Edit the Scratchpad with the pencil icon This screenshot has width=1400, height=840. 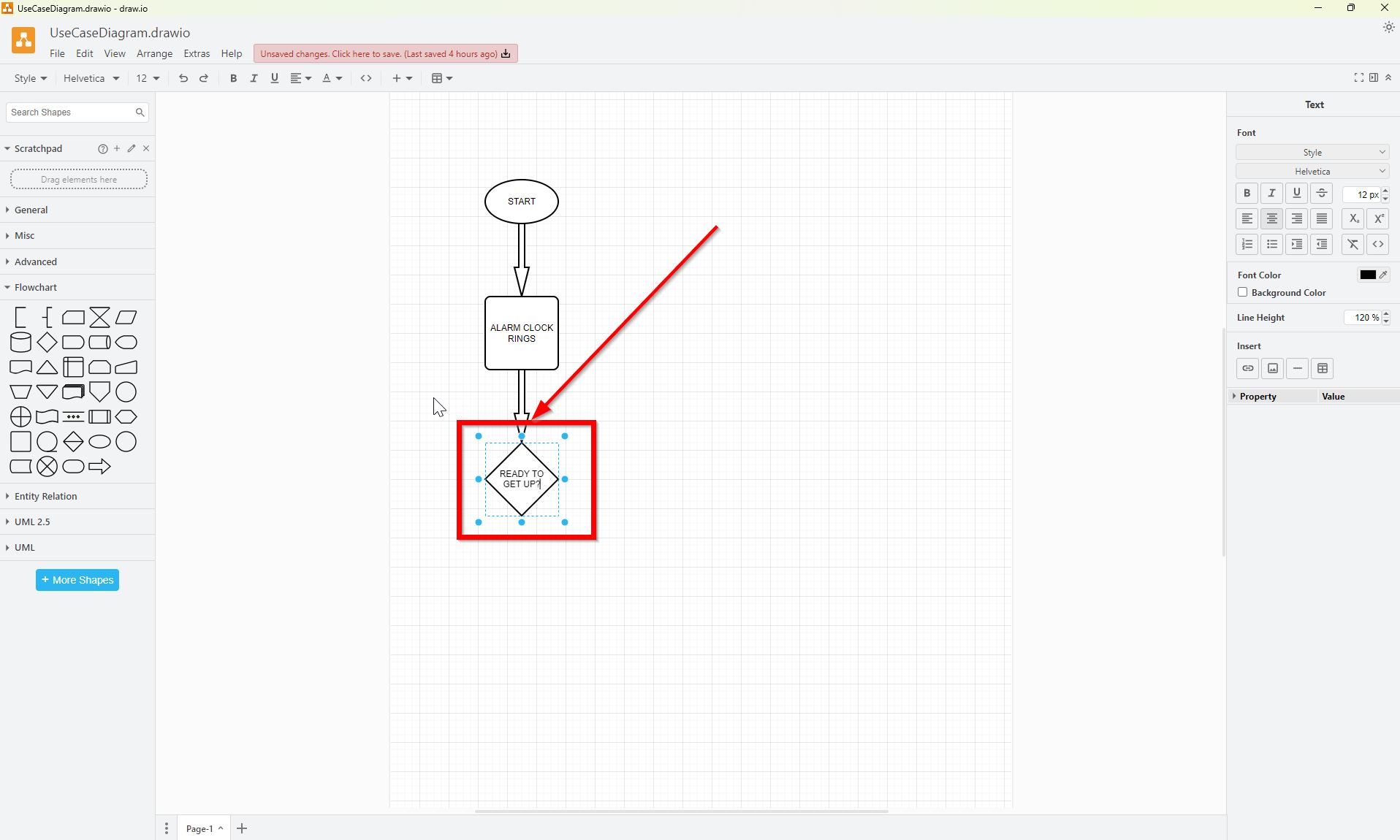132,149
